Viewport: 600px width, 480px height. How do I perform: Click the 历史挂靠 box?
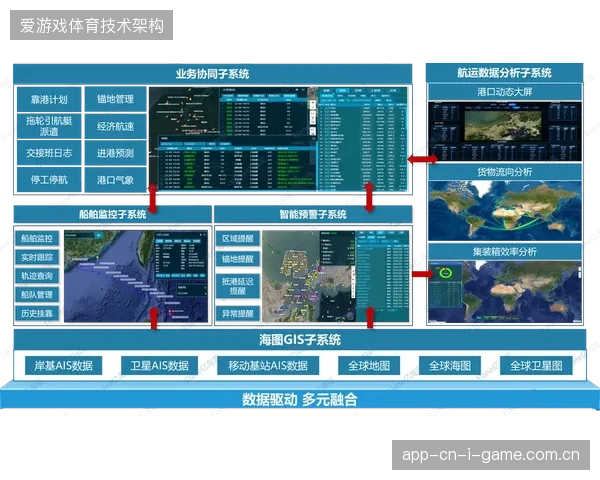pos(37,313)
